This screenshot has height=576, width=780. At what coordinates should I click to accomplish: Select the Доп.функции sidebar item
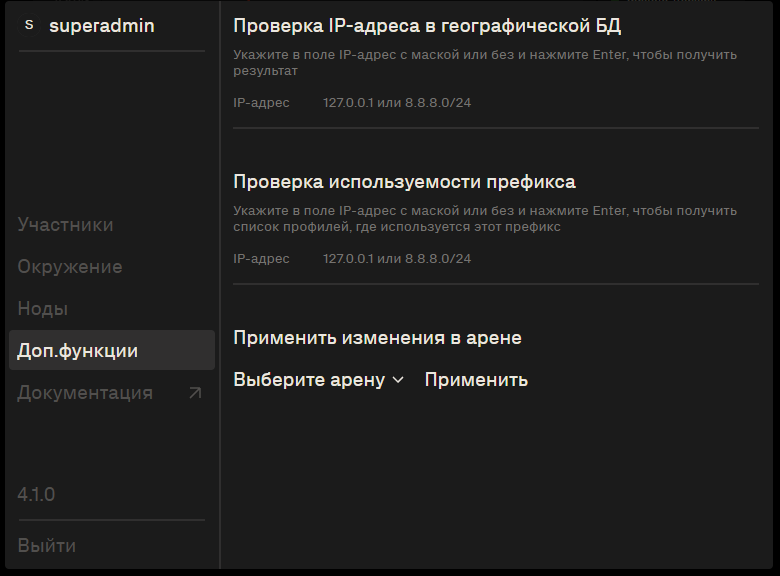112,350
